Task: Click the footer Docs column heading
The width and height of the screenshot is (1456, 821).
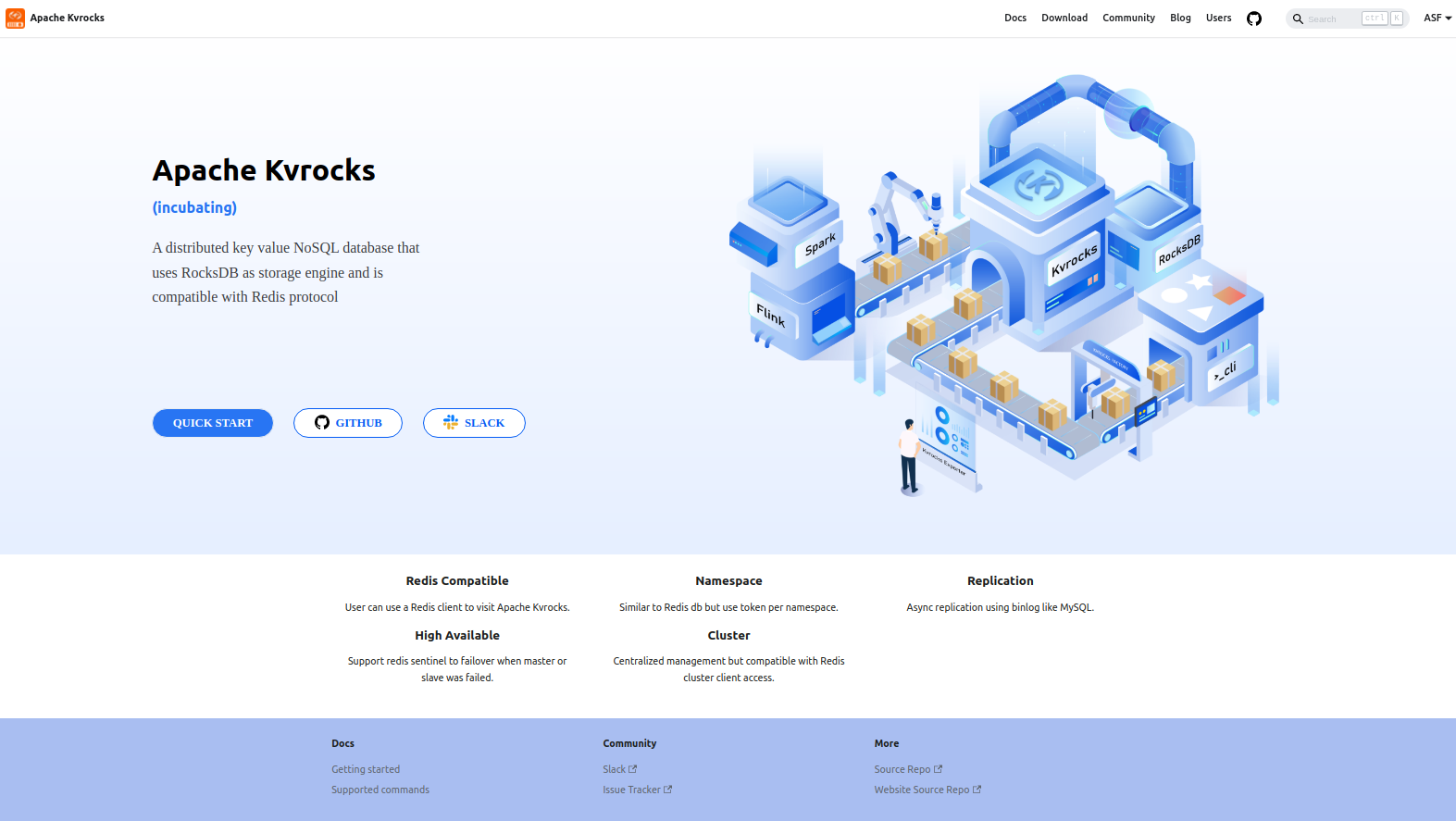Action: pyautogui.click(x=343, y=743)
